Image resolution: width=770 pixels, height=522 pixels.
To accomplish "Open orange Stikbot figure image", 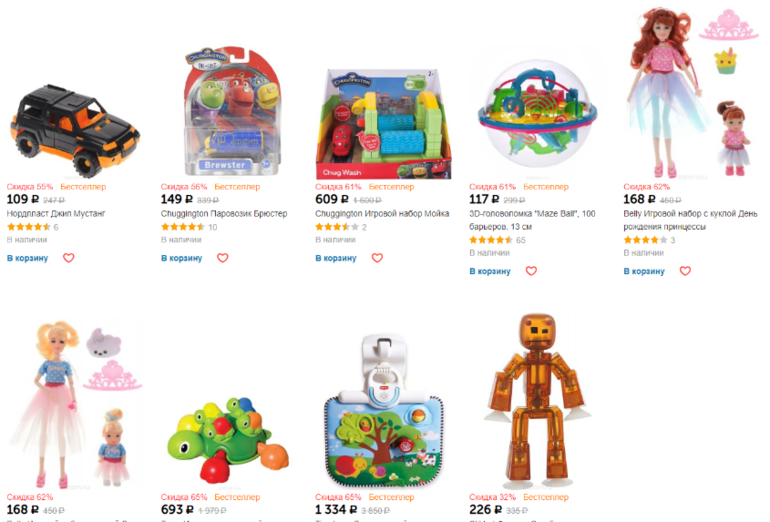I will click(537, 400).
